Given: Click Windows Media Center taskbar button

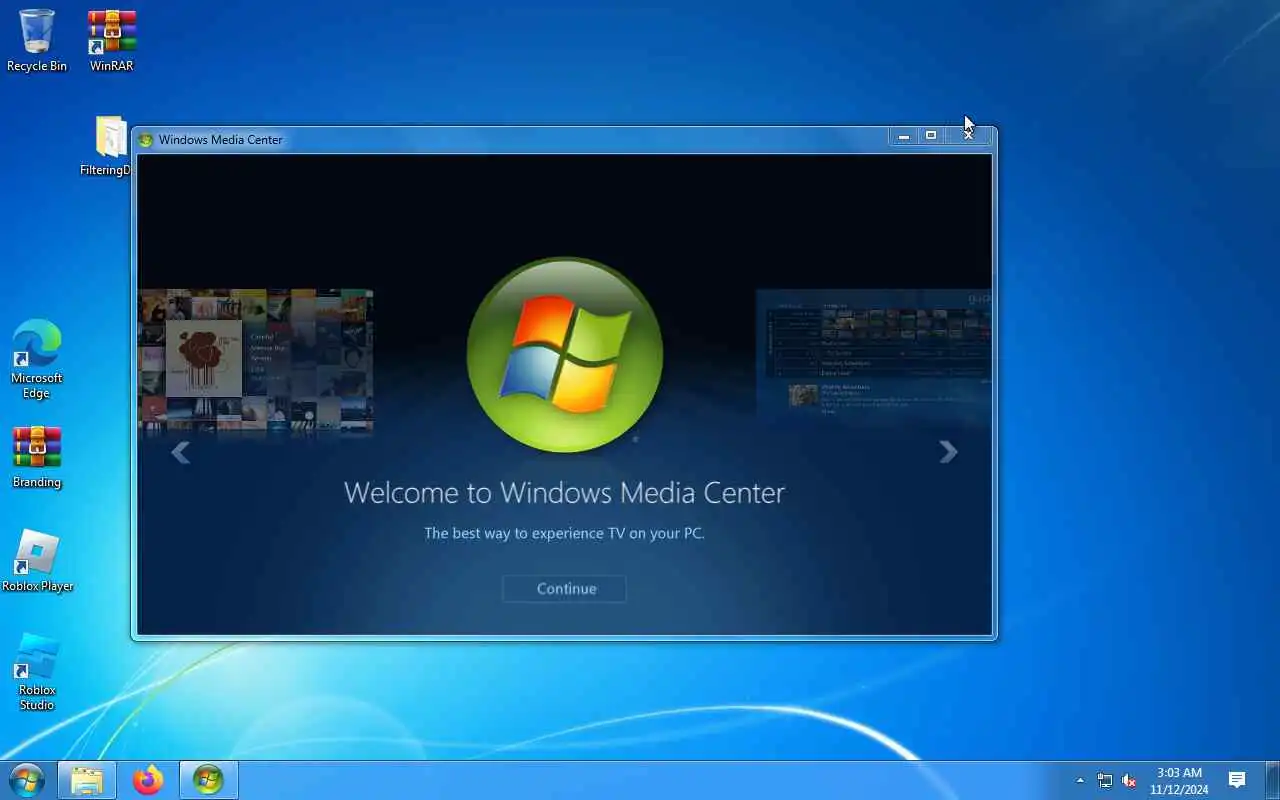Looking at the screenshot, I should coord(208,780).
